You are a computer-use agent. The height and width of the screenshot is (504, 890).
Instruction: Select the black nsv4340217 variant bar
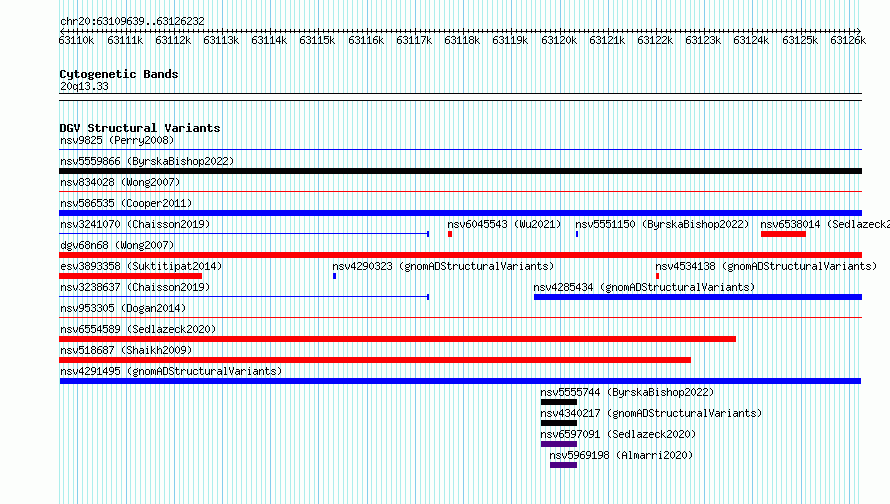[559, 423]
